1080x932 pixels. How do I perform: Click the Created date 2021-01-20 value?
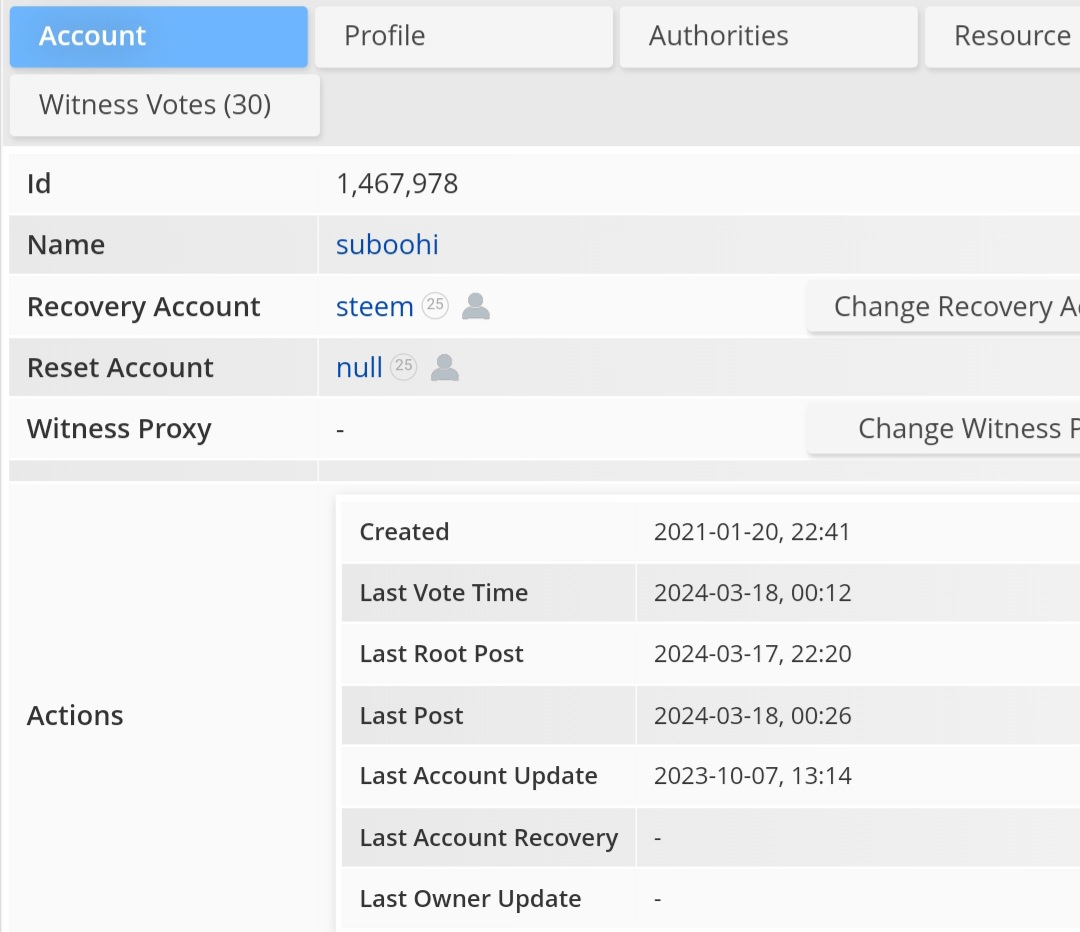tap(751, 532)
